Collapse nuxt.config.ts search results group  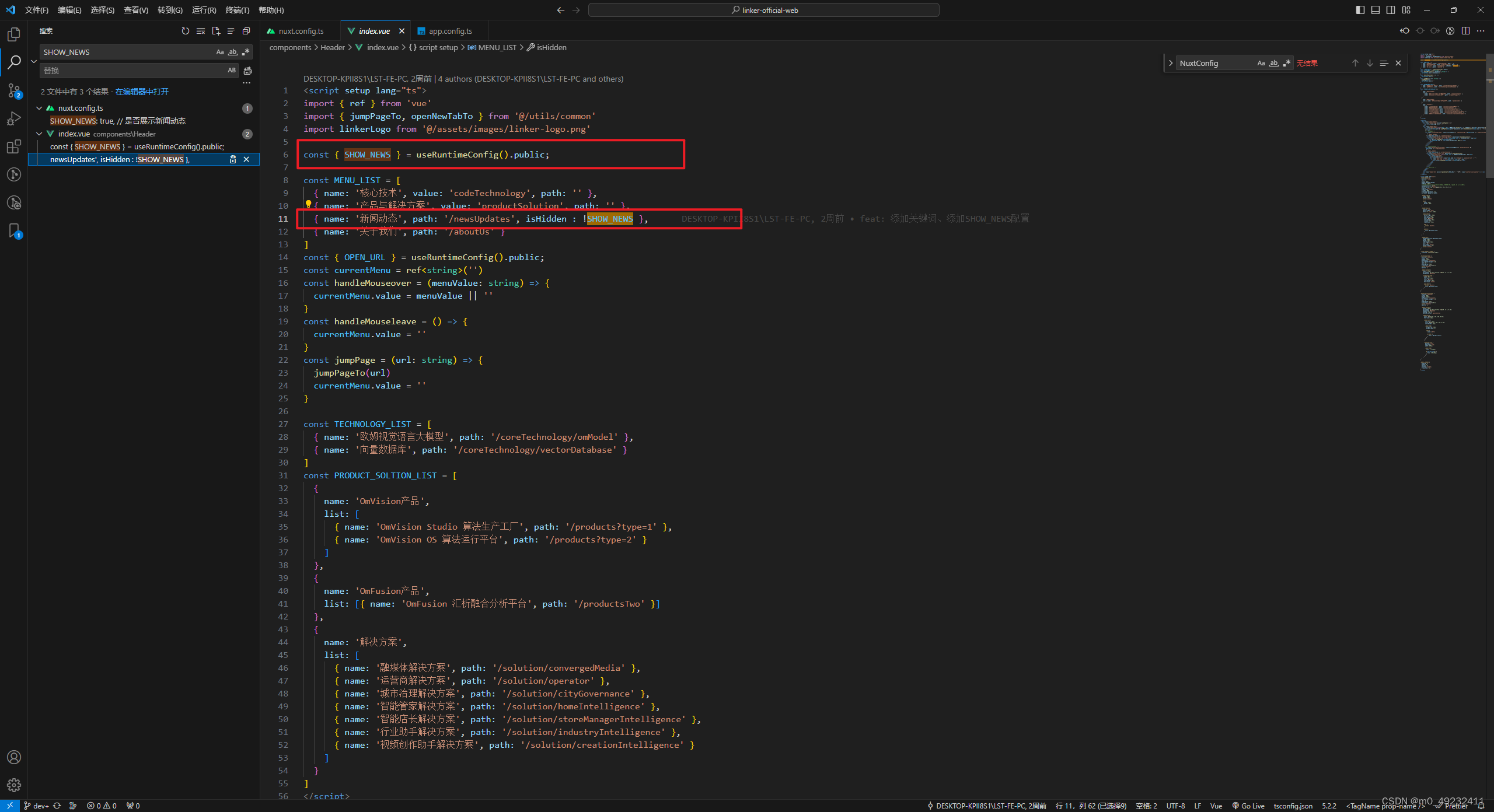(x=39, y=108)
